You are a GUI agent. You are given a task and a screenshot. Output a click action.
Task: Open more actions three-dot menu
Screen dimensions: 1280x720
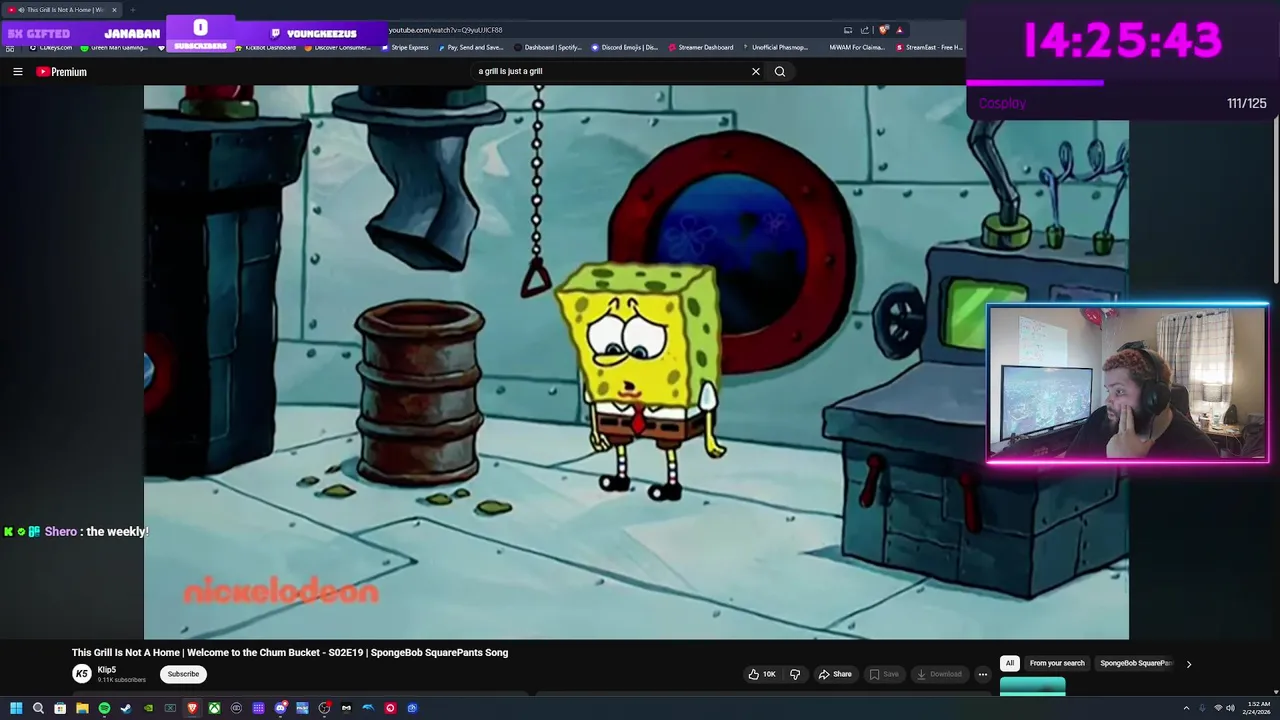[x=983, y=674]
